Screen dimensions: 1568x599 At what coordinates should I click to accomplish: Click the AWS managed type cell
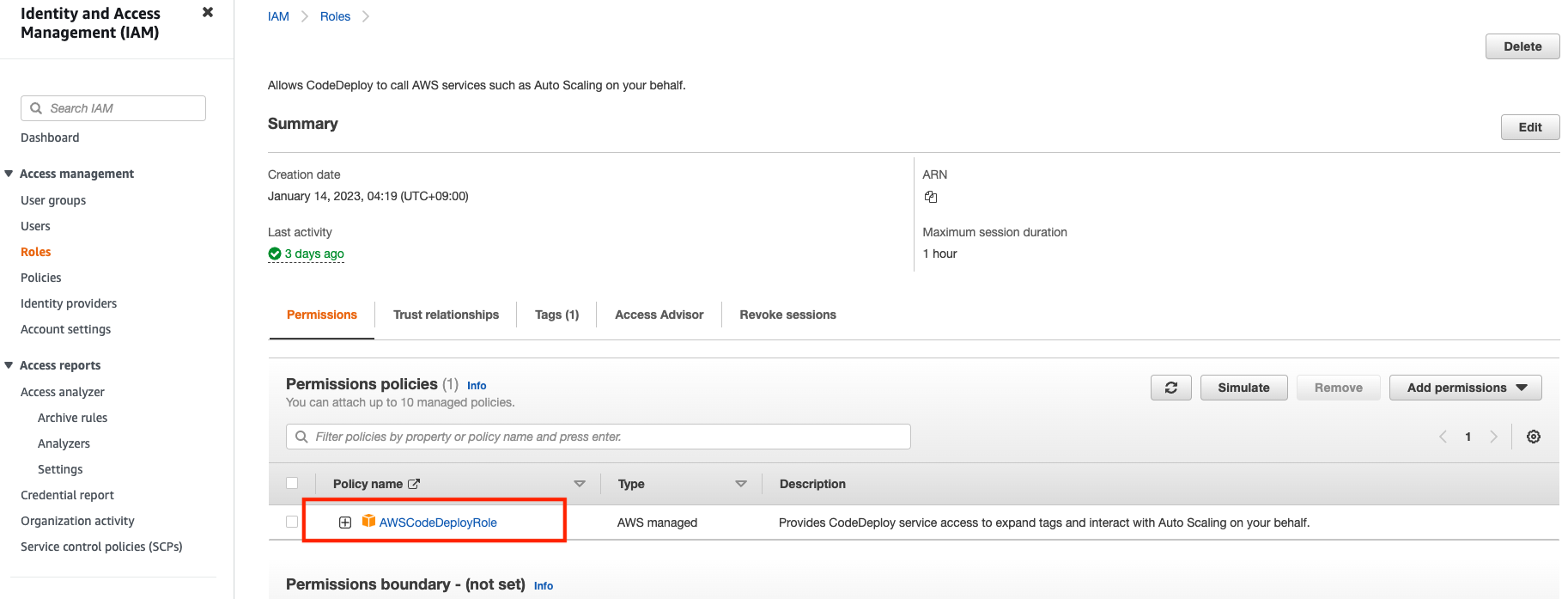pyautogui.click(x=657, y=523)
